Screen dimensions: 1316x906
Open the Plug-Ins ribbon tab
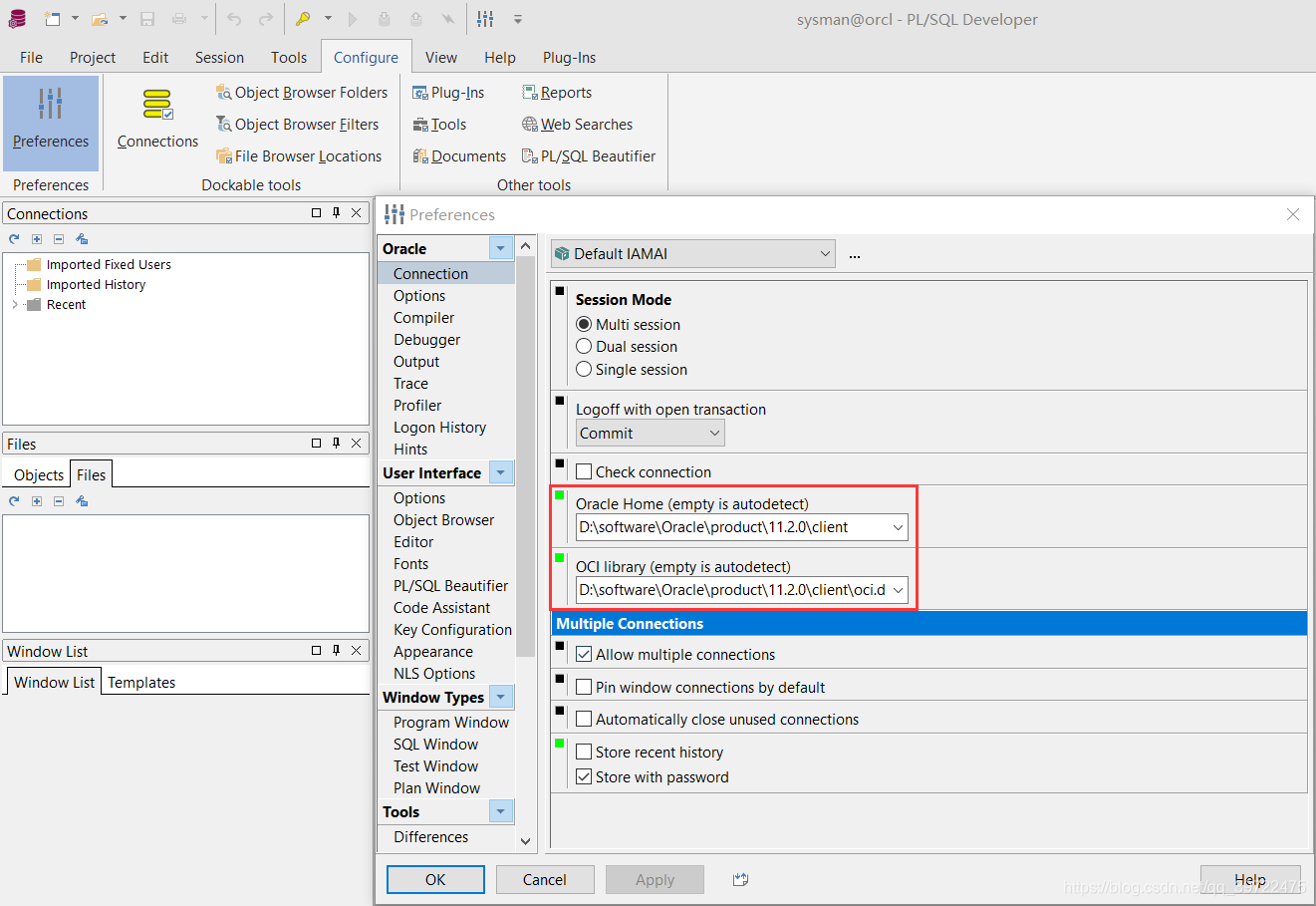pyautogui.click(x=570, y=58)
